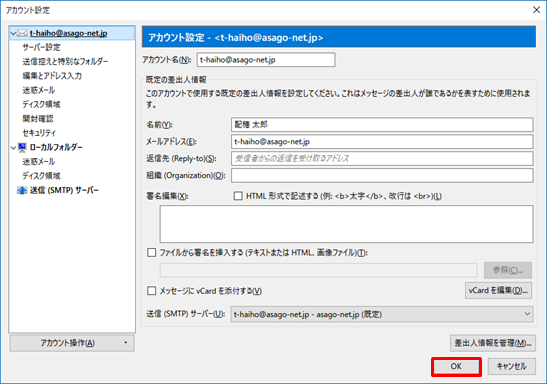Click the 返信先 (Reply-to) field
This screenshot has width=547, height=384.
(382, 158)
